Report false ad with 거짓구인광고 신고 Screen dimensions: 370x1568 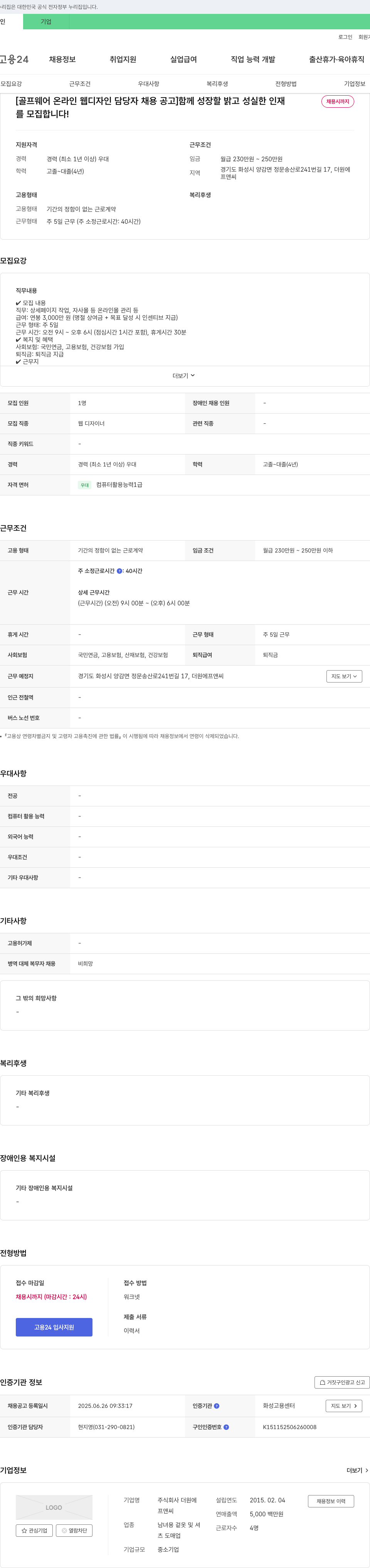[x=342, y=1382]
